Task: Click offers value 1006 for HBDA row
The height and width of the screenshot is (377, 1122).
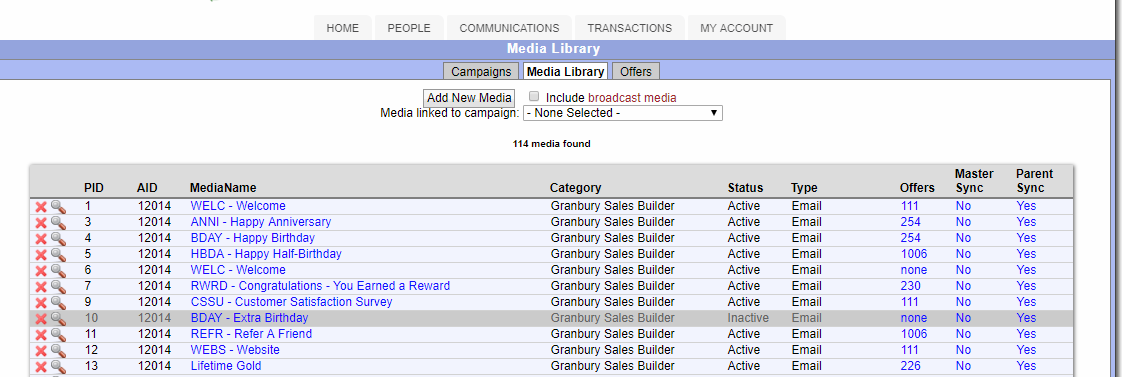Action: 914,254
